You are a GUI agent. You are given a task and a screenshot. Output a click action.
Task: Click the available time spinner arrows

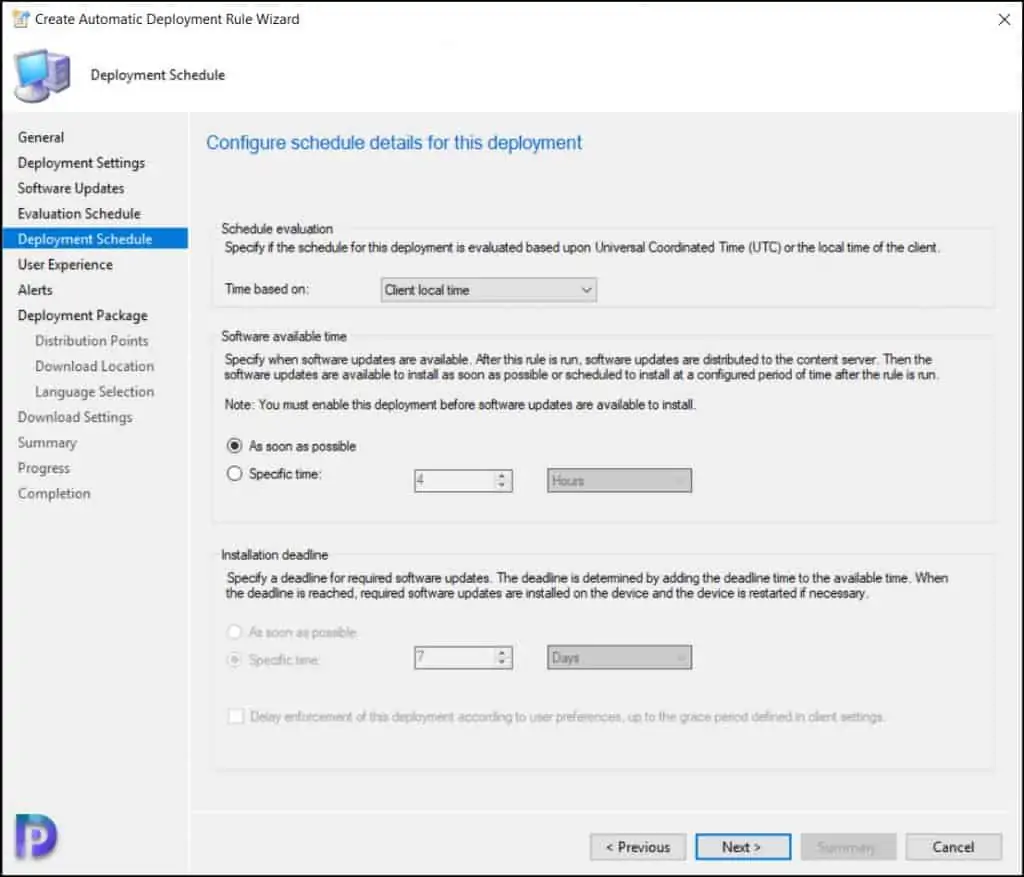coord(502,481)
